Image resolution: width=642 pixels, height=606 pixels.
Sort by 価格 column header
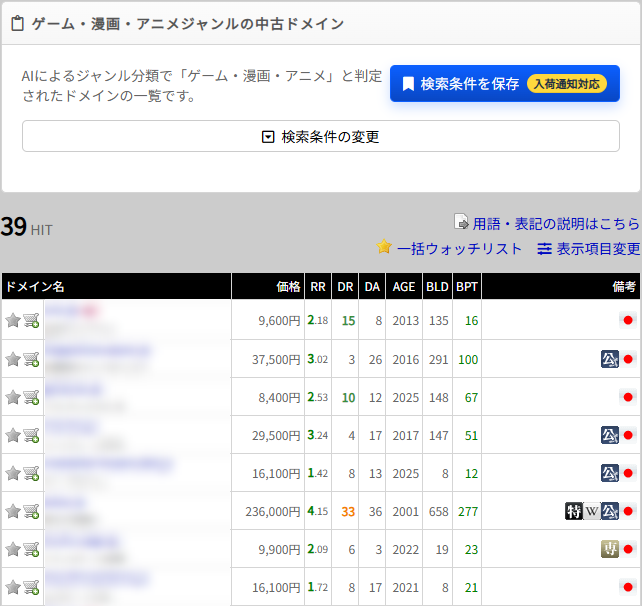click(x=268, y=286)
